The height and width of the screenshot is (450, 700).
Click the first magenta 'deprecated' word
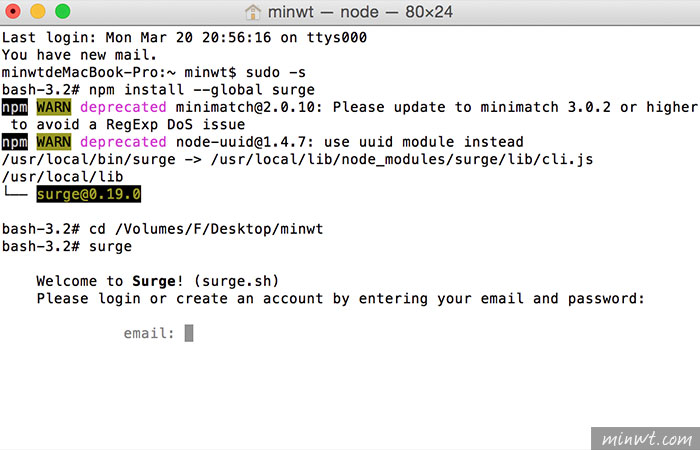click(x=123, y=107)
